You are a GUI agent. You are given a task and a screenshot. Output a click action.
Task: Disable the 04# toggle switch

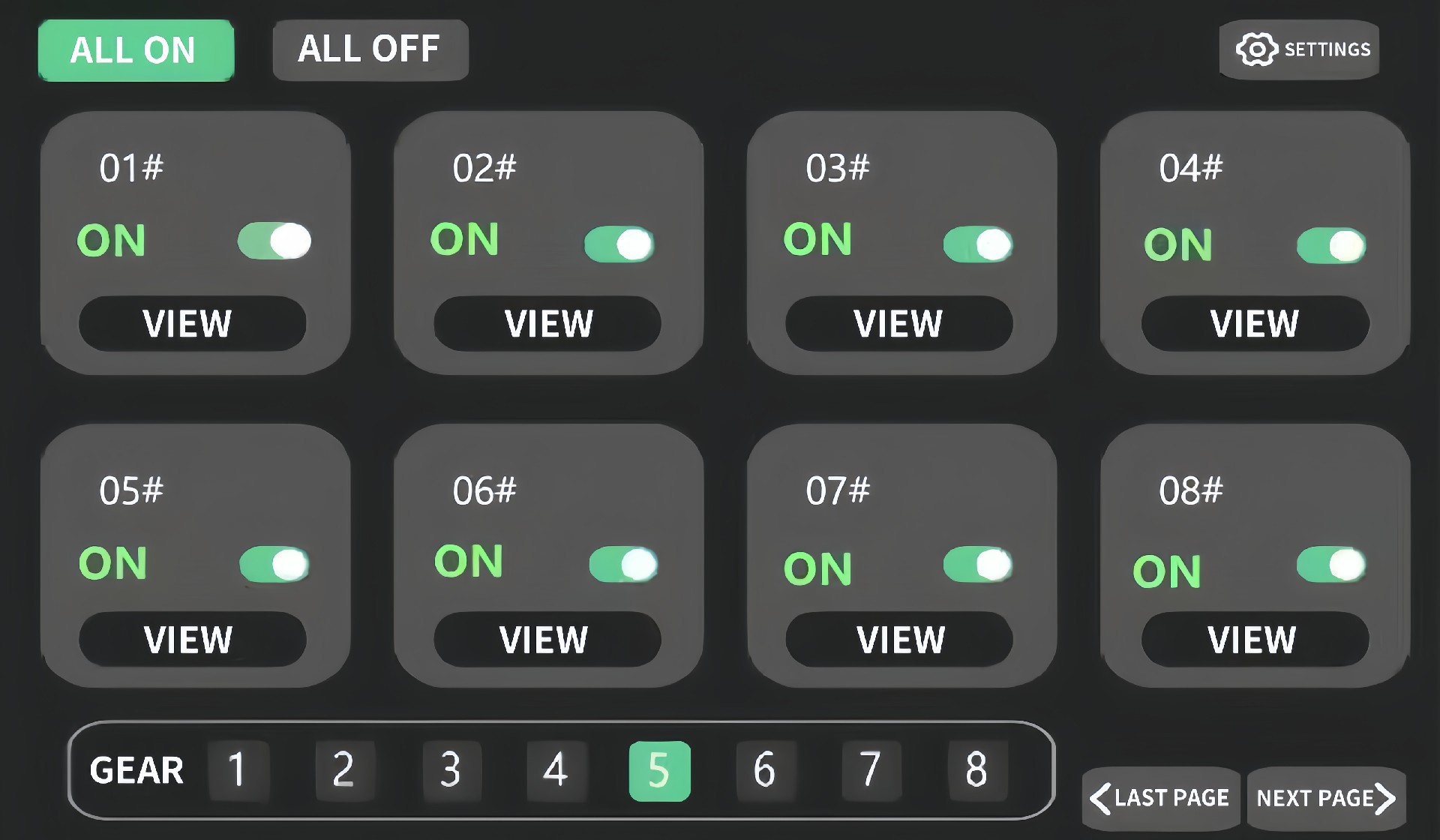1331,245
